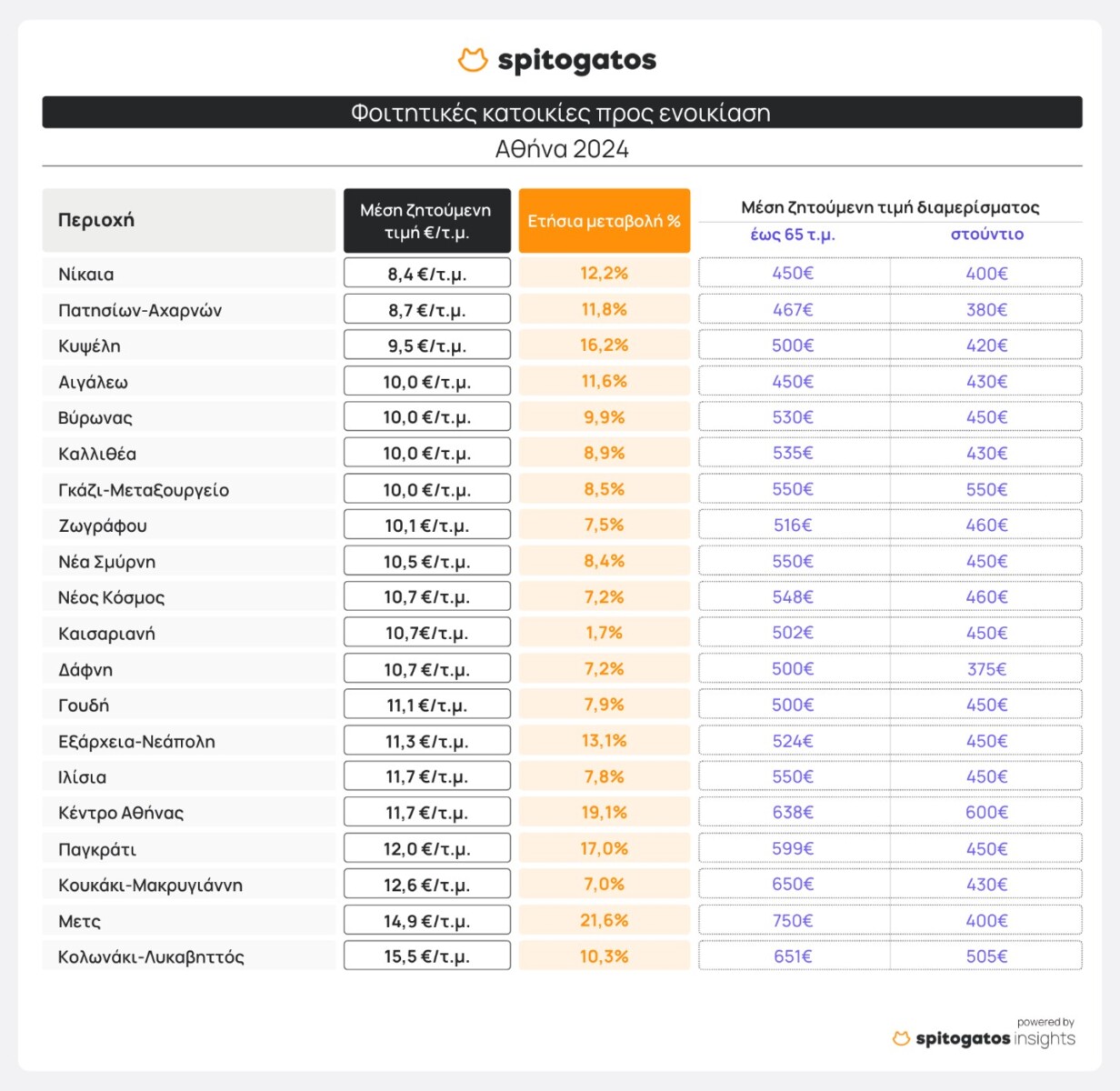Select the 'Νίκαια' area row label
This screenshot has width=1120, height=1091.
point(86,274)
